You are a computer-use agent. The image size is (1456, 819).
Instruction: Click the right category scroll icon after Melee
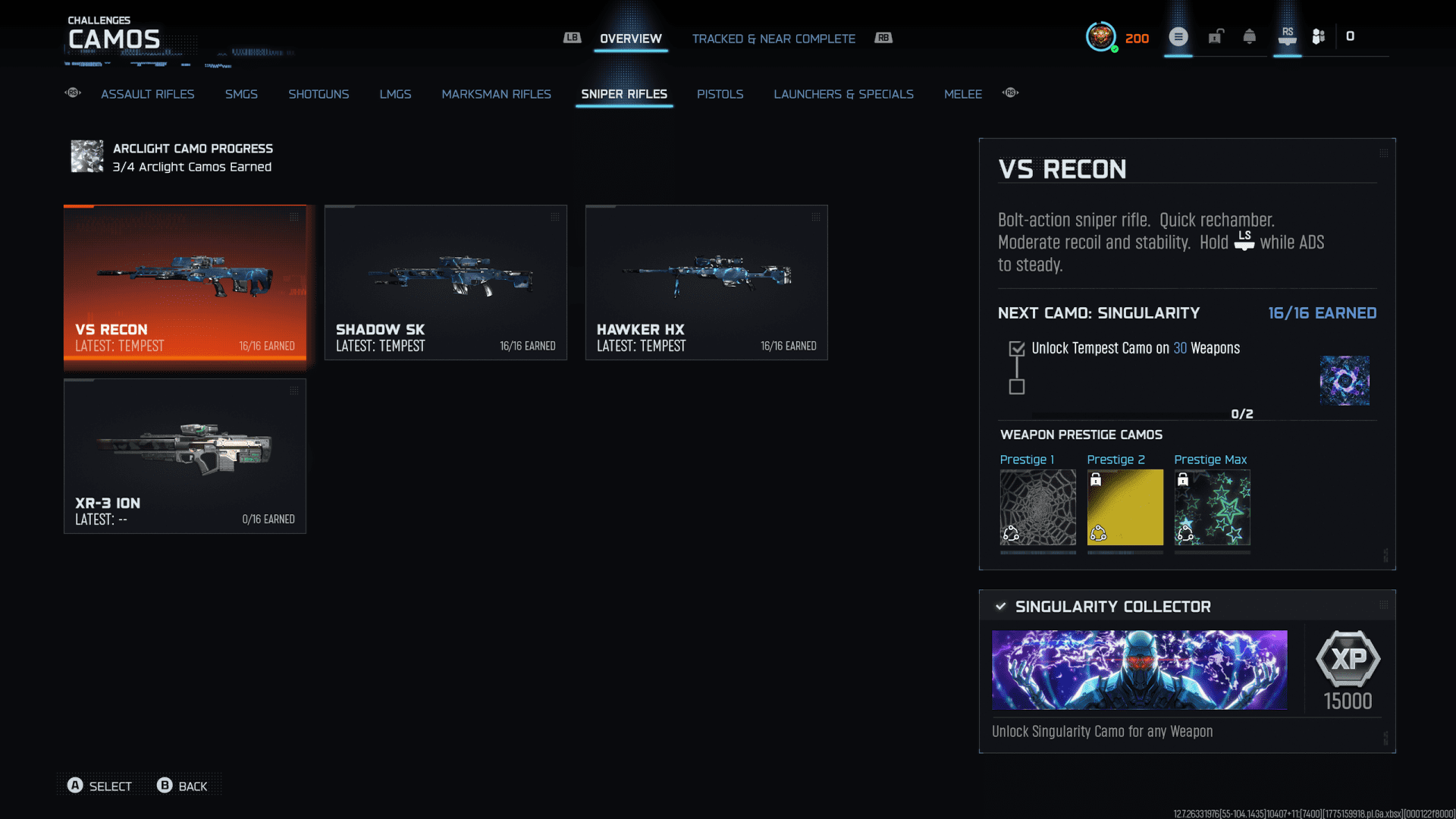coord(1010,93)
